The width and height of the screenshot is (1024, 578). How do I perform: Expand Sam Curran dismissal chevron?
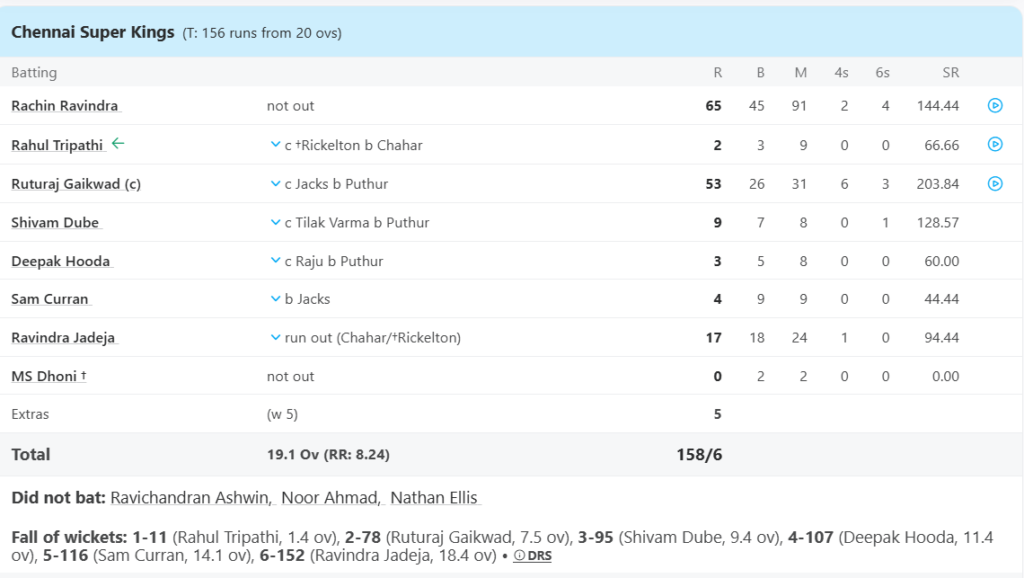click(x=276, y=299)
